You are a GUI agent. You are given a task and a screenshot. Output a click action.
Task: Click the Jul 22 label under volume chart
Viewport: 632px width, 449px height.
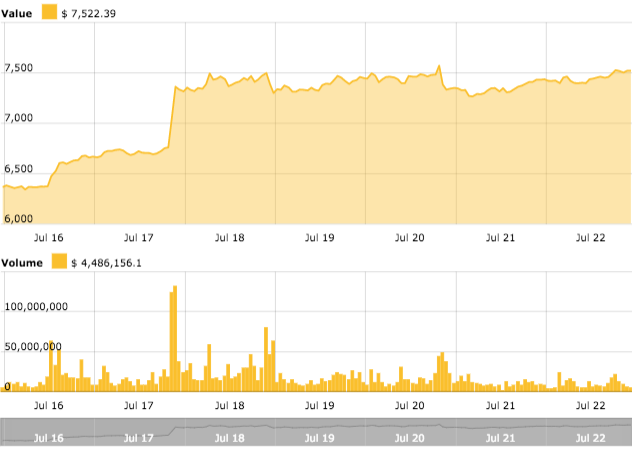(x=590, y=405)
